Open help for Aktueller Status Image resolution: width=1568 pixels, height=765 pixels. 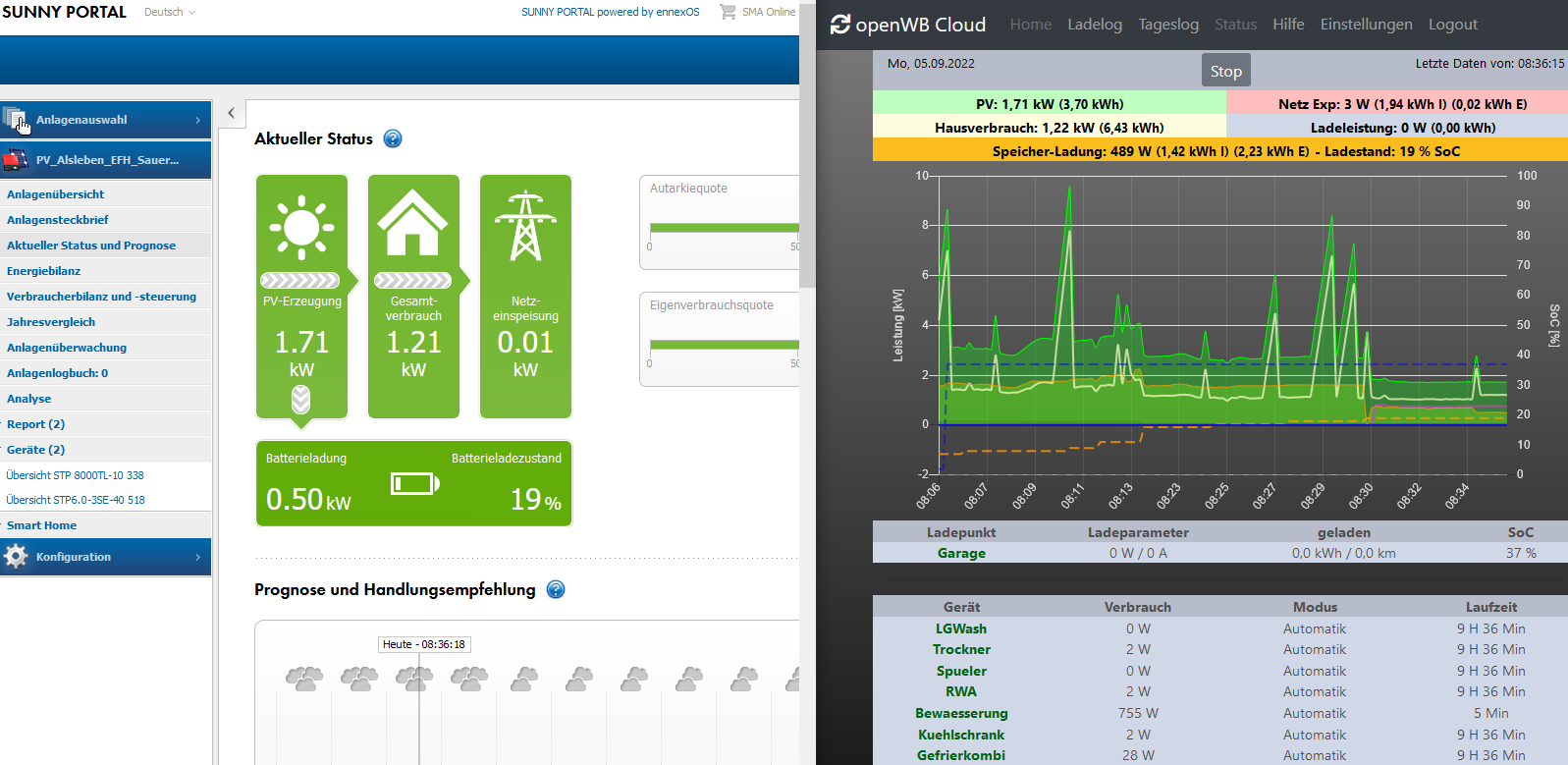pos(393,138)
